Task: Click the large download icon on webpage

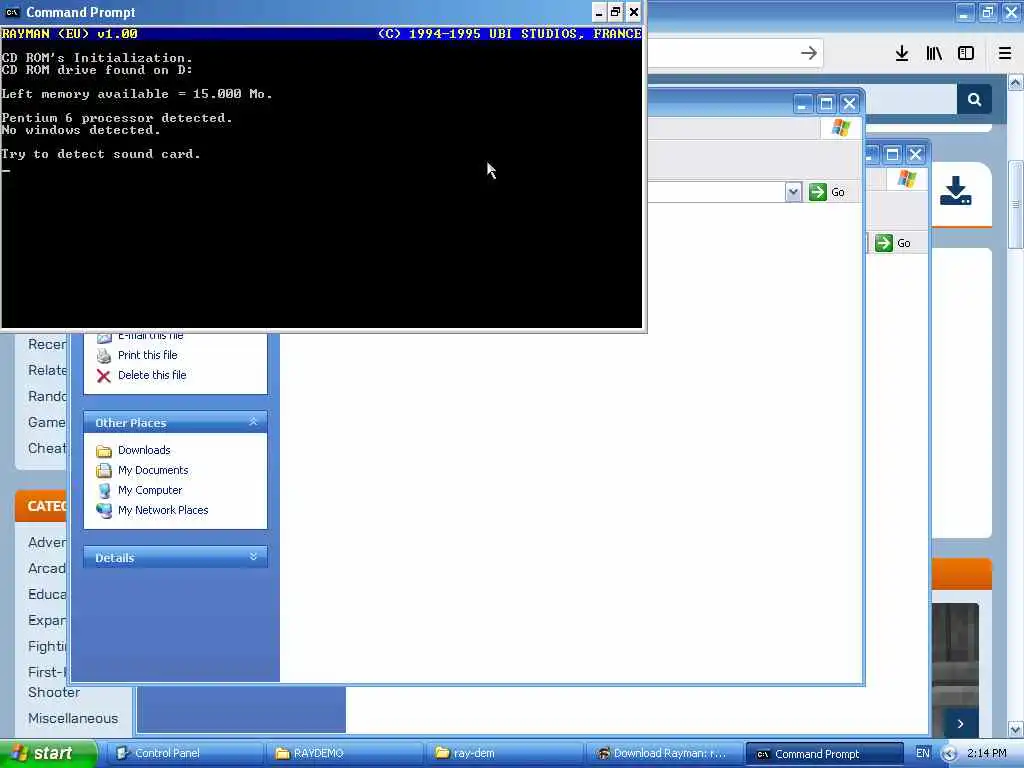Action: [955, 191]
